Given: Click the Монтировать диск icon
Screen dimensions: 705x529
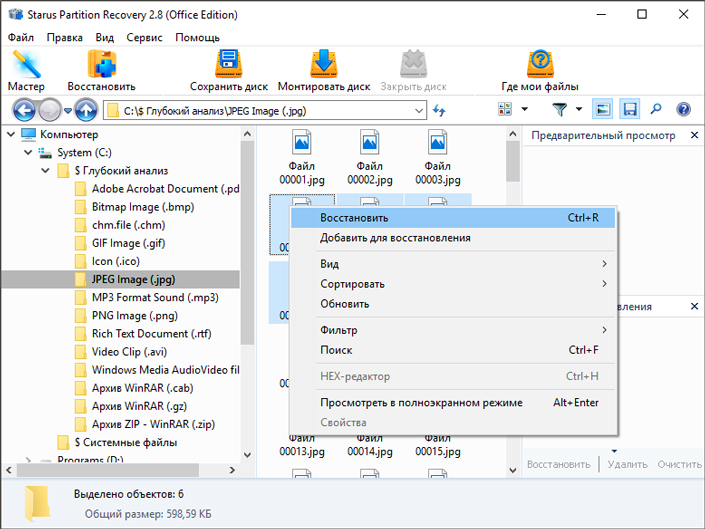Looking at the screenshot, I should click(x=324, y=71).
